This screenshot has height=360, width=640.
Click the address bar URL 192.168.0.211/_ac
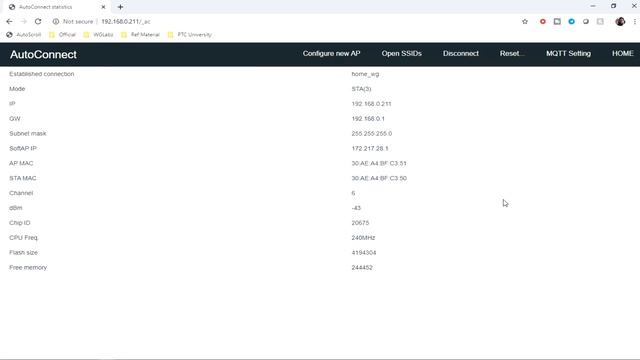pos(126,22)
